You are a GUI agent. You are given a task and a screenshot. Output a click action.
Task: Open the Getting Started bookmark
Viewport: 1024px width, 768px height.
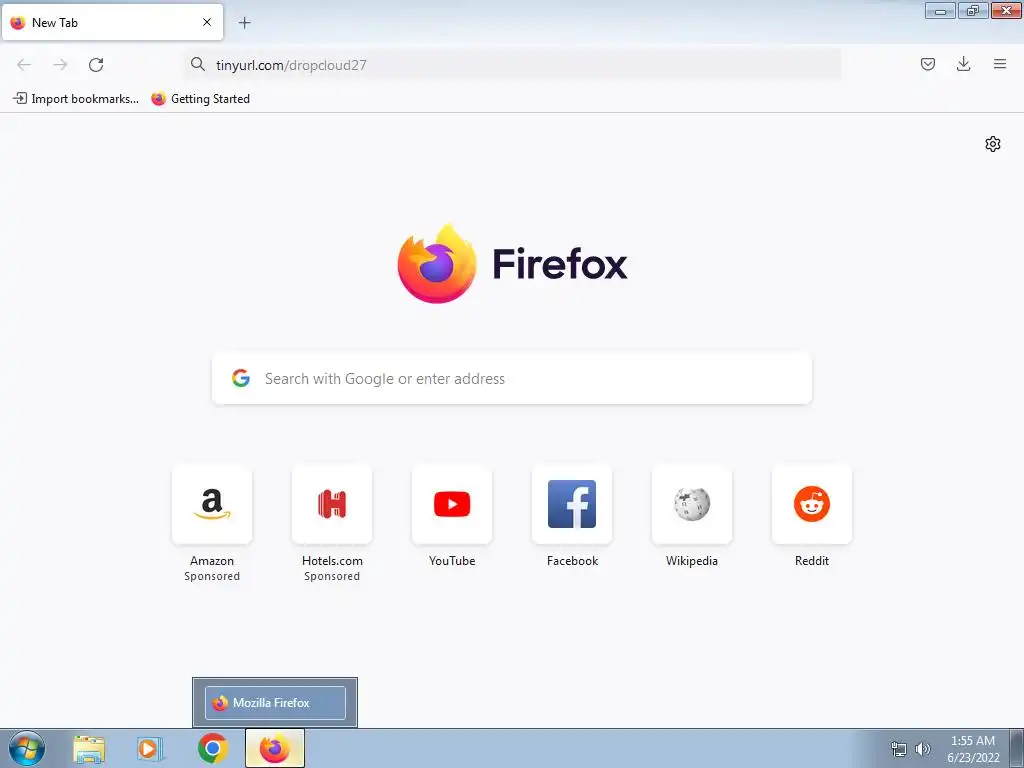(x=200, y=99)
